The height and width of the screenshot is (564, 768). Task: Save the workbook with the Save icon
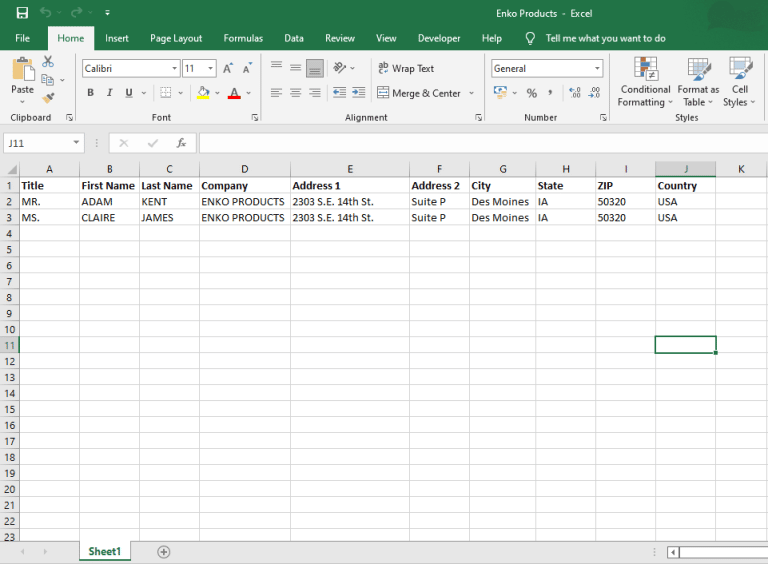click(22, 13)
